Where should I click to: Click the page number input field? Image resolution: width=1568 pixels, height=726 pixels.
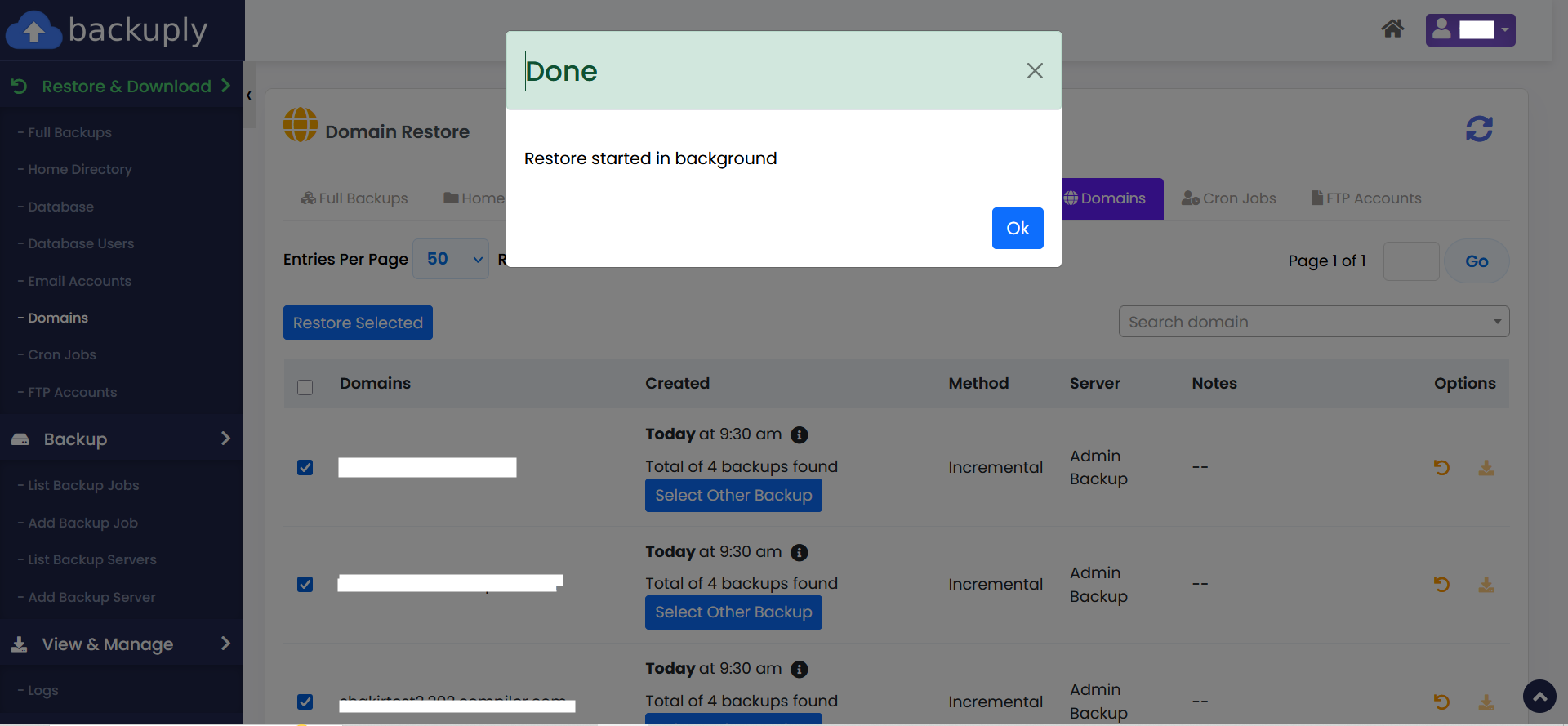tap(1410, 261)
